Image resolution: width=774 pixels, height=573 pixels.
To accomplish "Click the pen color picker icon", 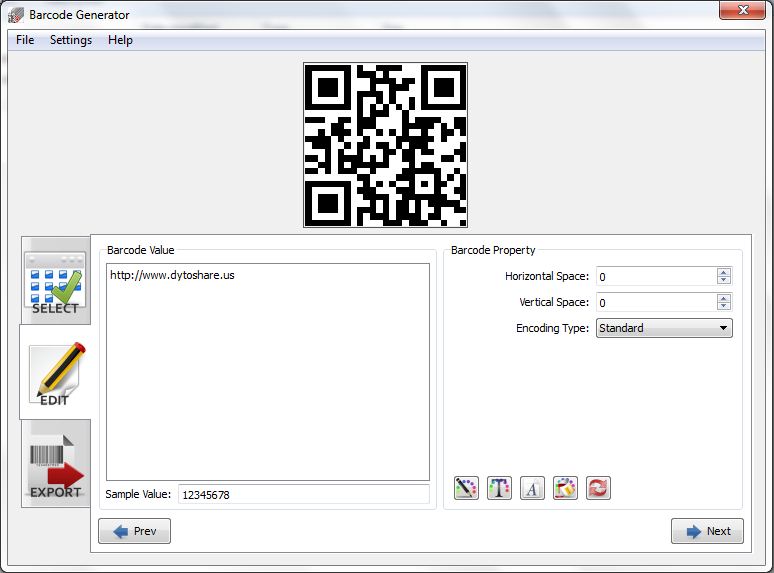I will (x=466, y=488).
